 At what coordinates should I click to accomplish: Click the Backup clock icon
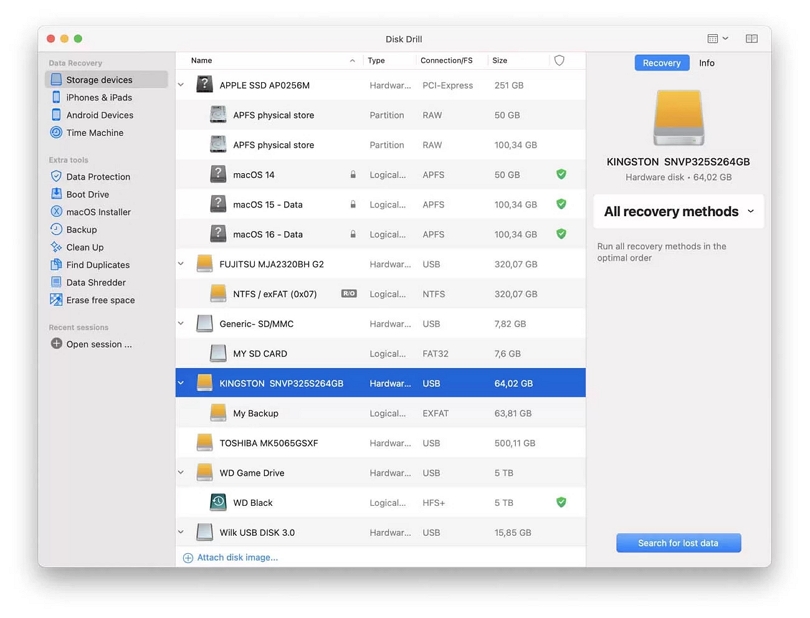click(x=56, y=229)
